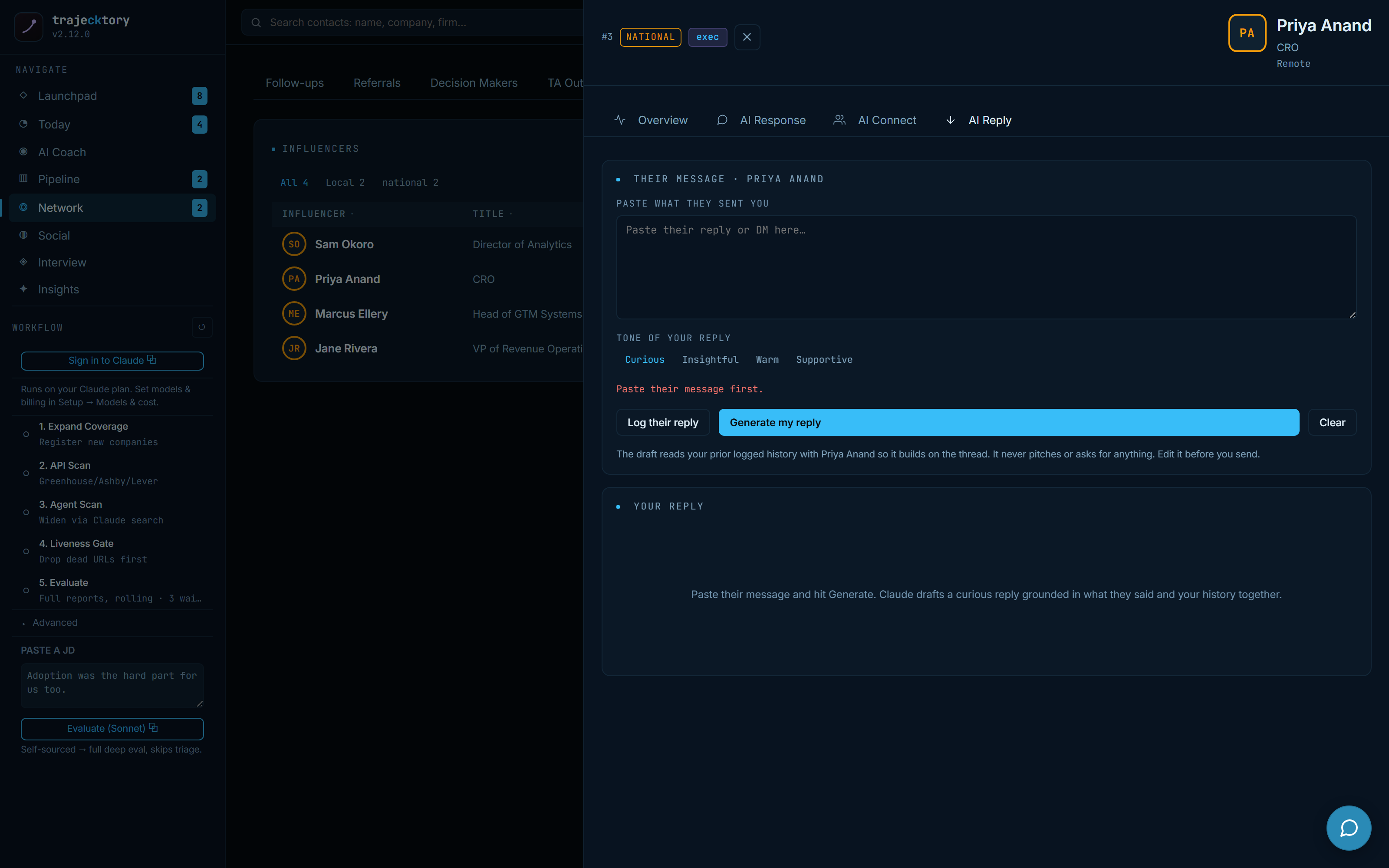Click the NATIONAL tag badge
1389x868 pixels.
(650, 37)
